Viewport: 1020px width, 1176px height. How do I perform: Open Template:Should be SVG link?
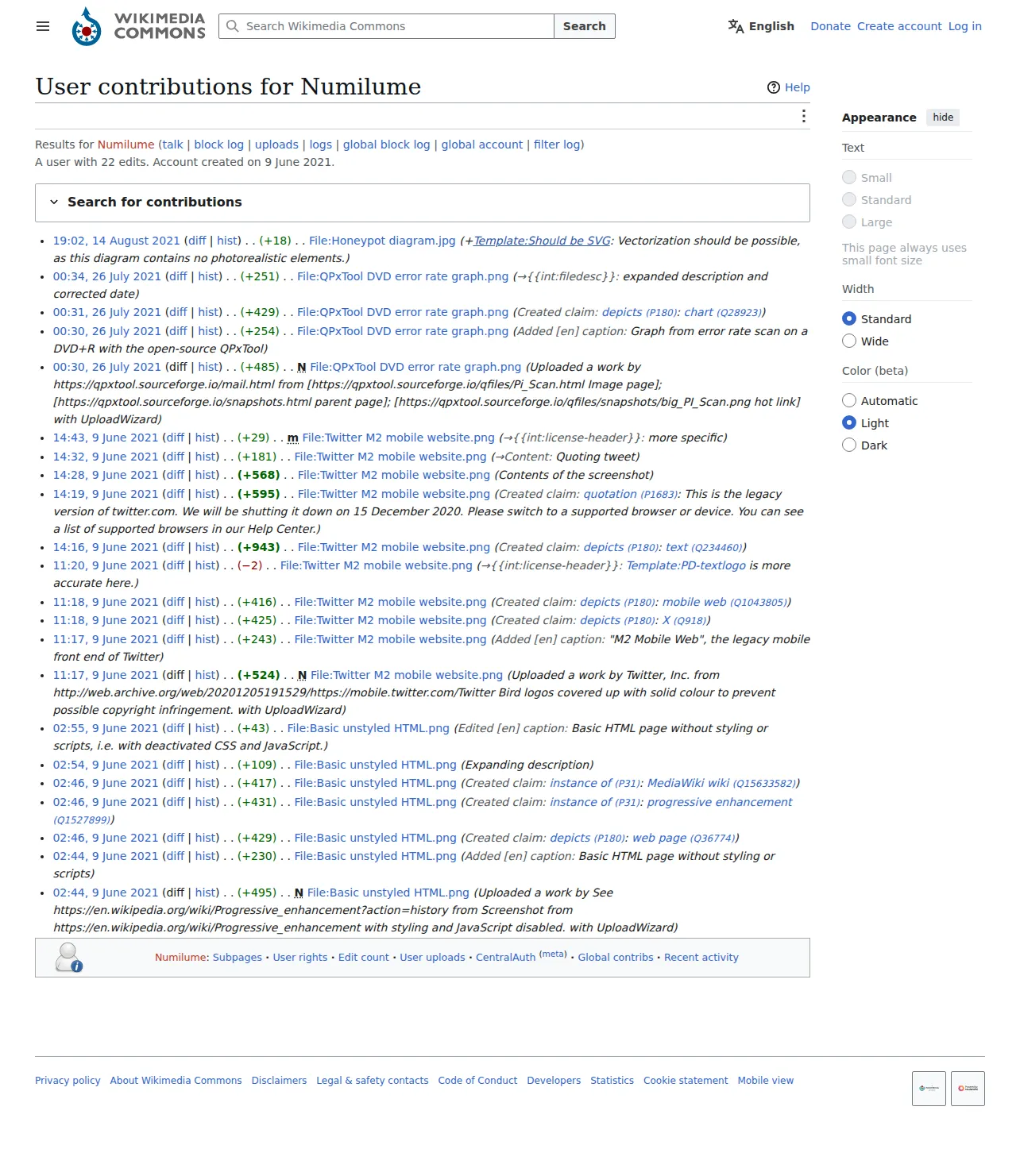[543, 241]
